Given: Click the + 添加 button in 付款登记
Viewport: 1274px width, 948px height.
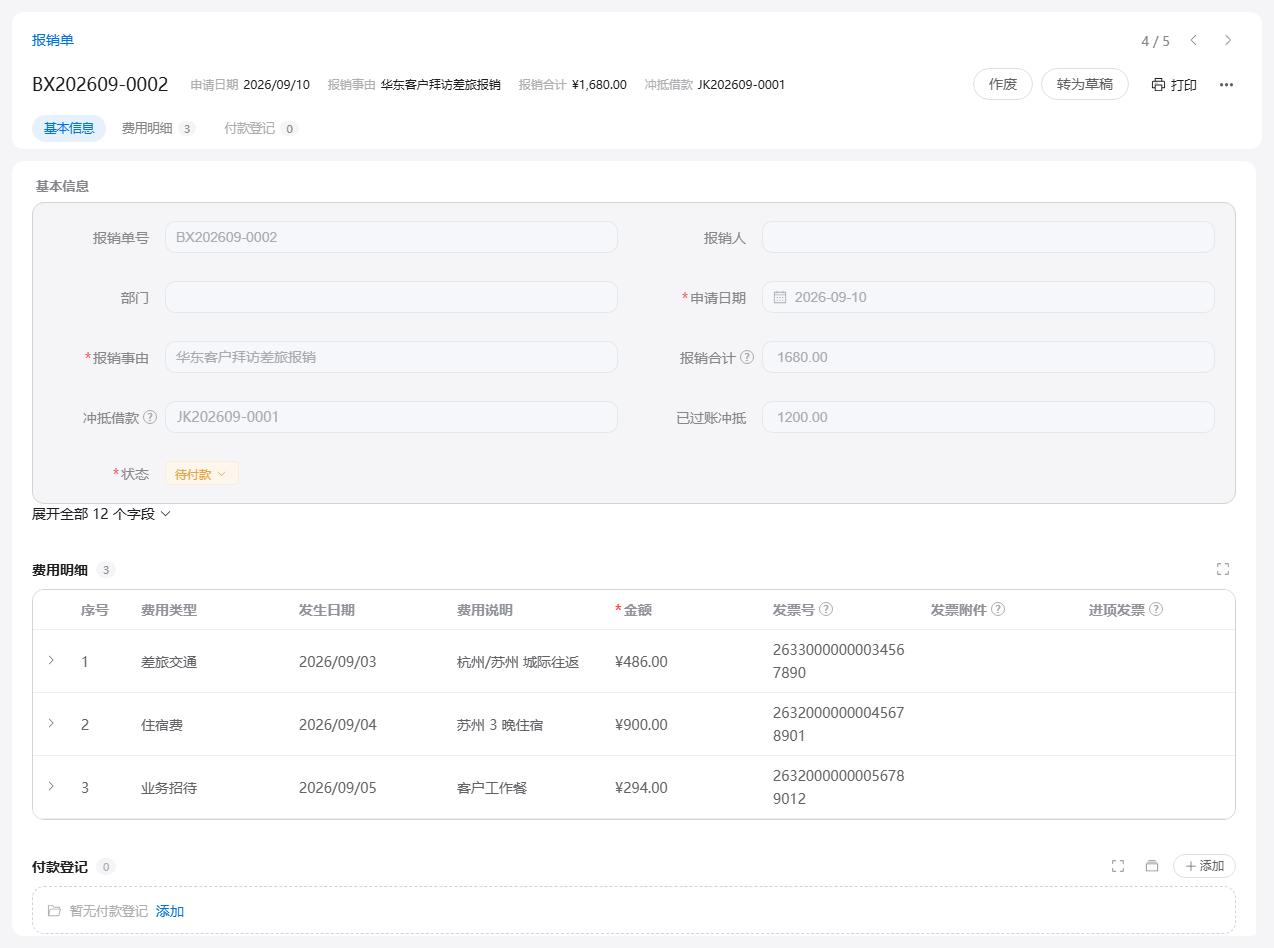Looking at the screenshot, I should [x=1204, y=866].
